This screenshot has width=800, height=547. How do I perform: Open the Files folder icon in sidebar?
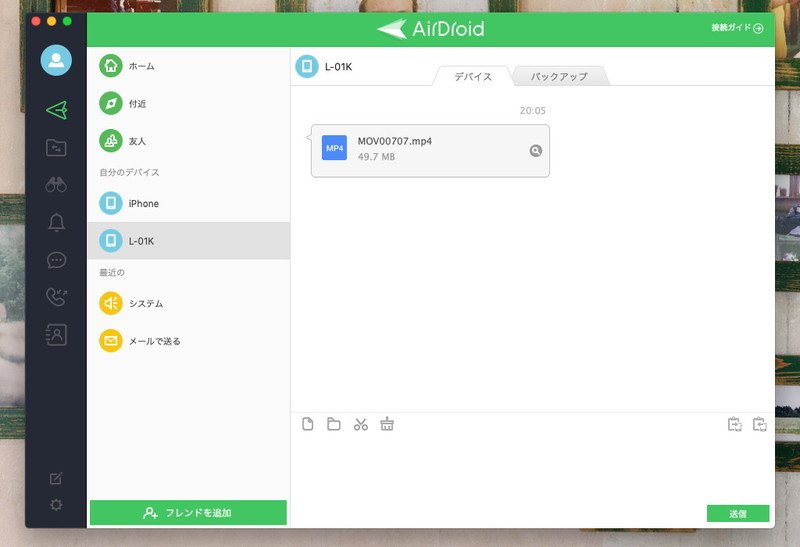click(56, 147)
